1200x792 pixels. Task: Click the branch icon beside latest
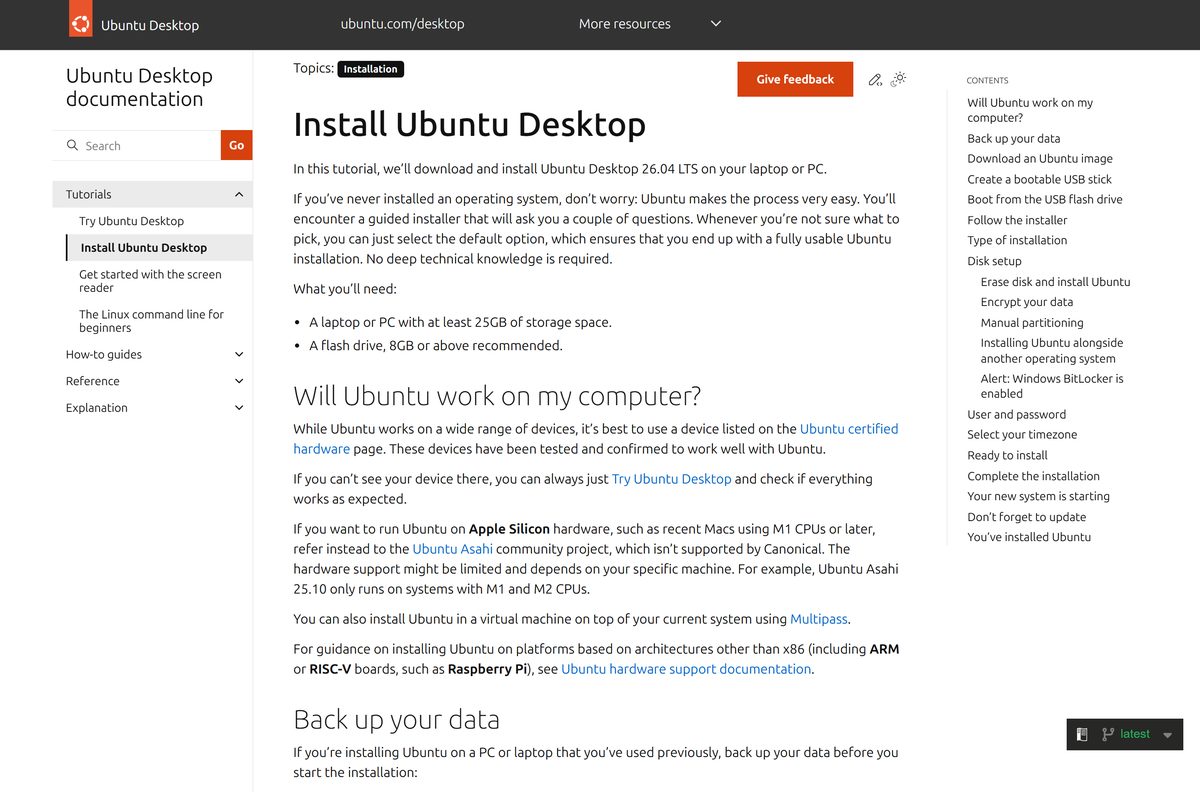coord(1108,734)
